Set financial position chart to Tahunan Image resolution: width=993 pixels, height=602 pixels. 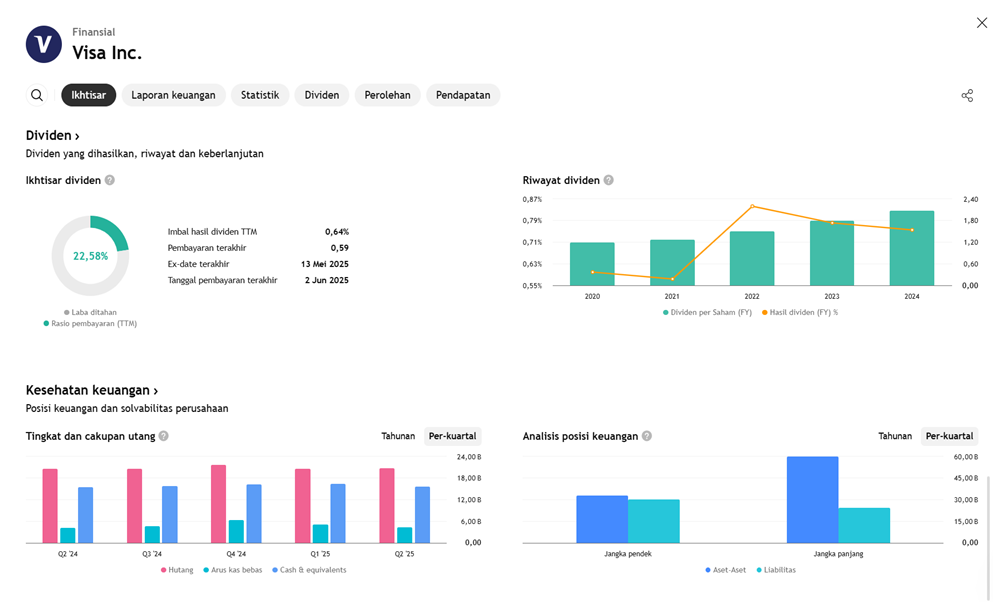click(895, 436)
